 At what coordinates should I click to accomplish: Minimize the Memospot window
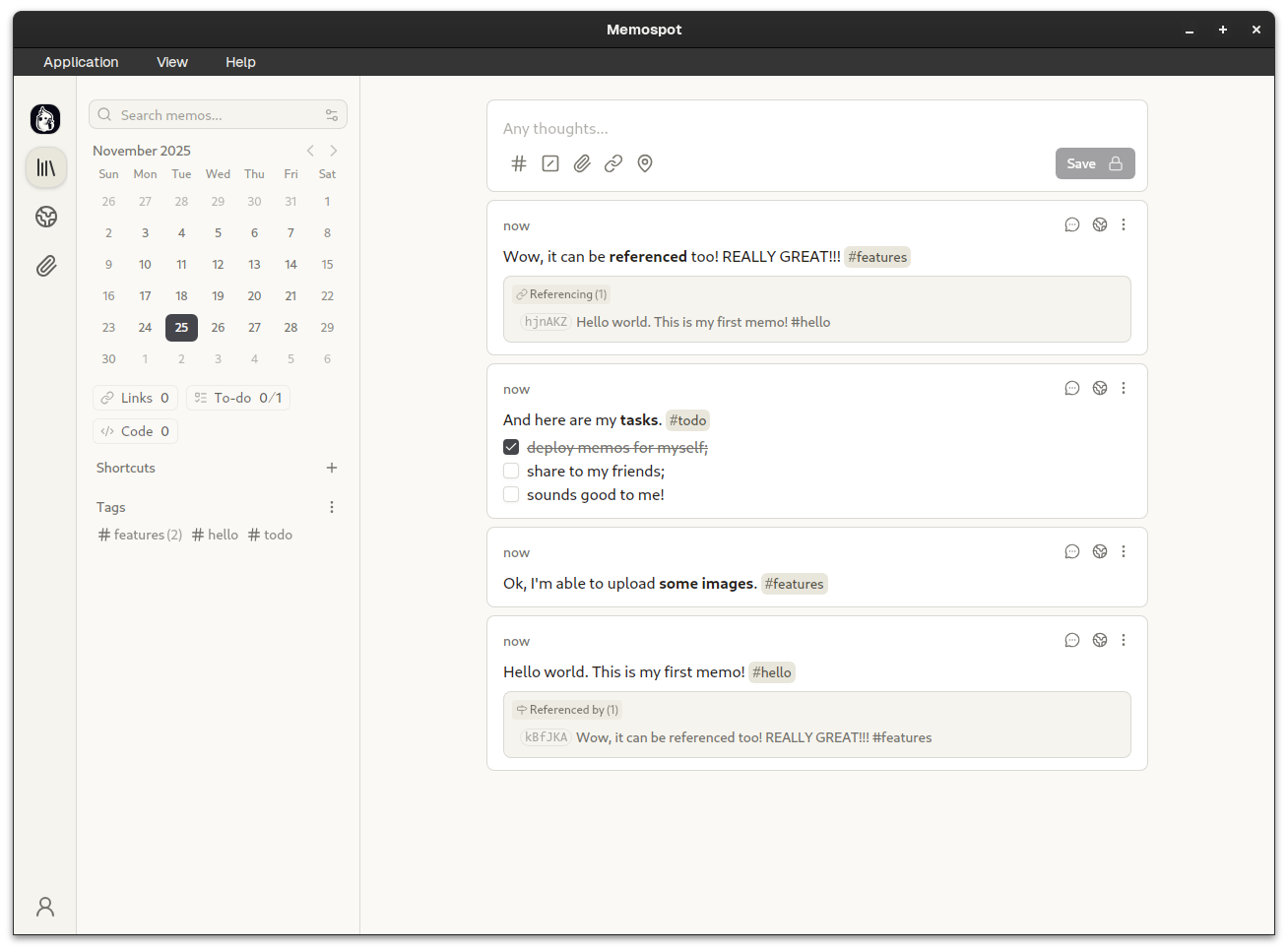pos(1190,31)
